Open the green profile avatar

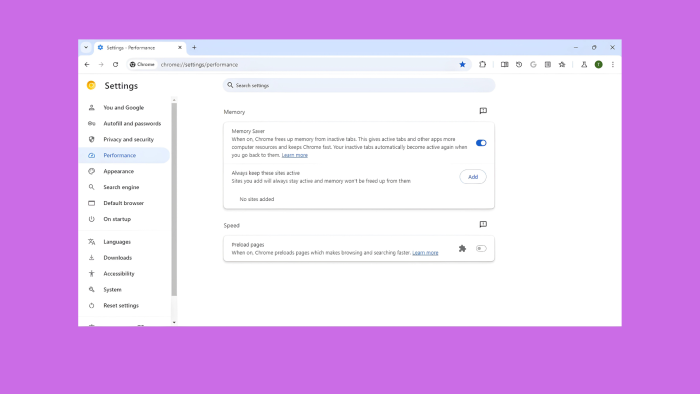[x=599, y=65]
